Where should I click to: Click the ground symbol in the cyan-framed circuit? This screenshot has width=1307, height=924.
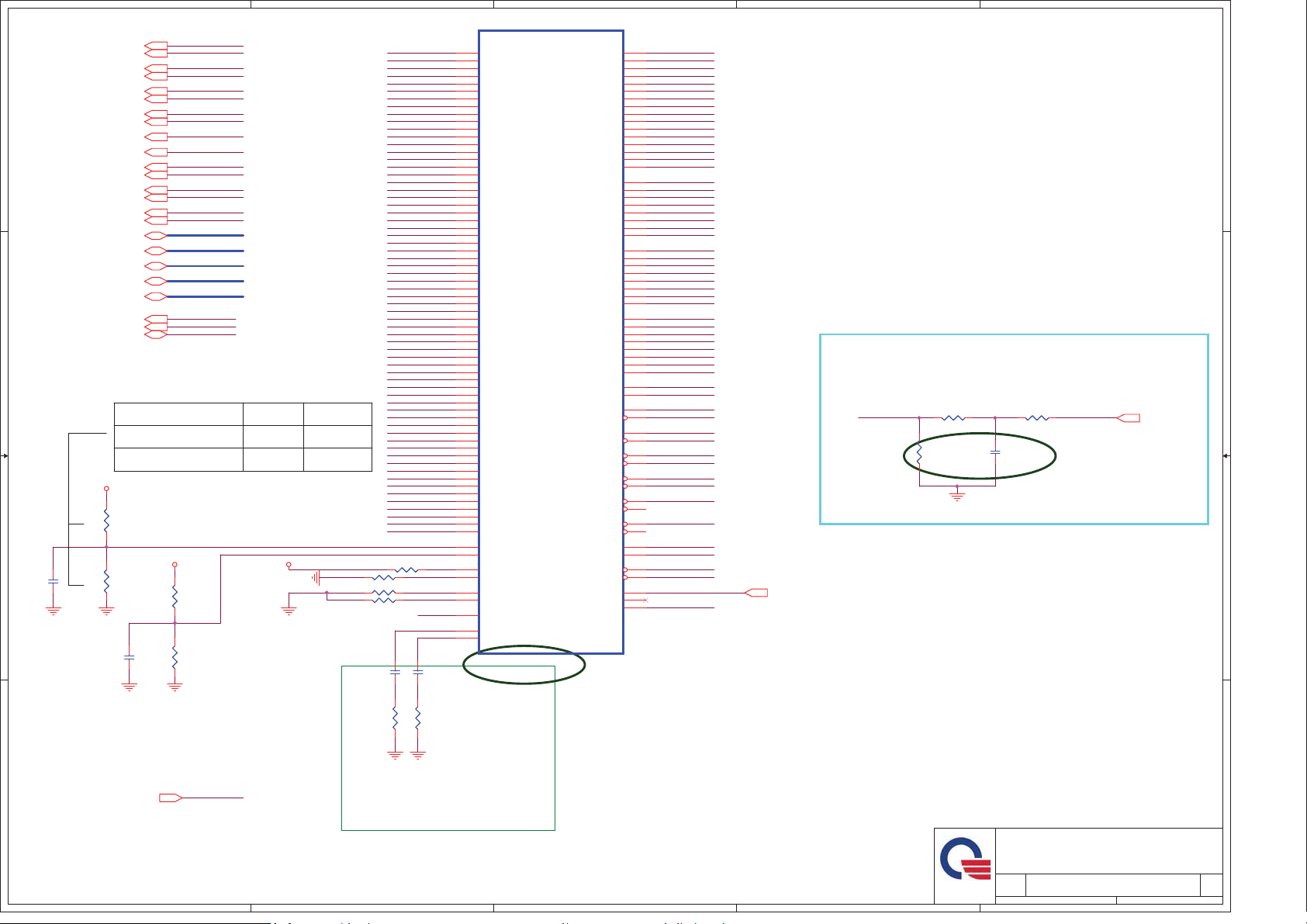(957, 494)
